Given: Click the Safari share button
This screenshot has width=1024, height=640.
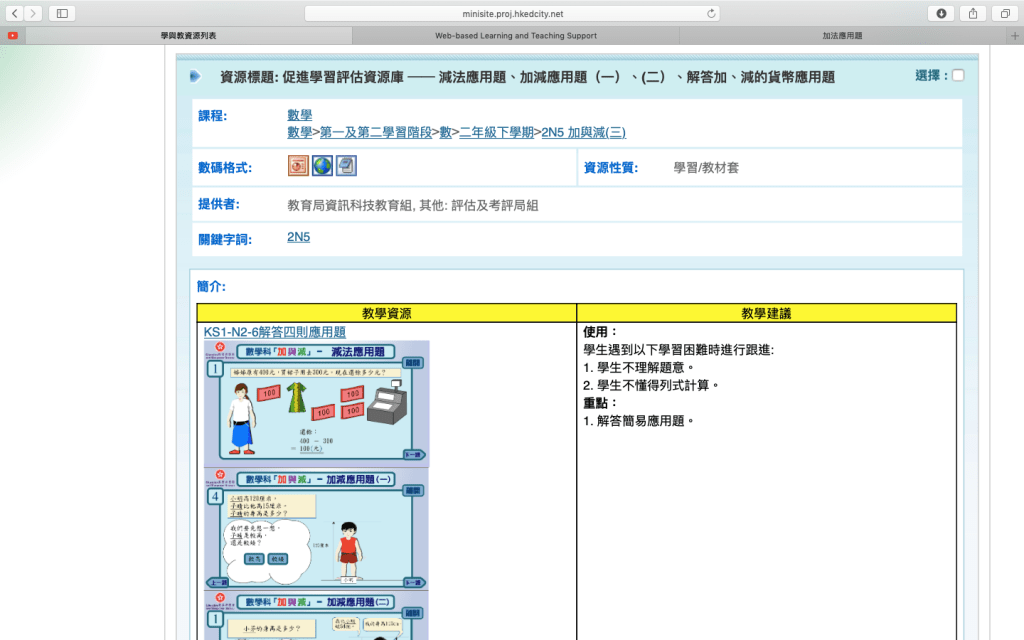Looking at the screenshot, I should (972, 13).
